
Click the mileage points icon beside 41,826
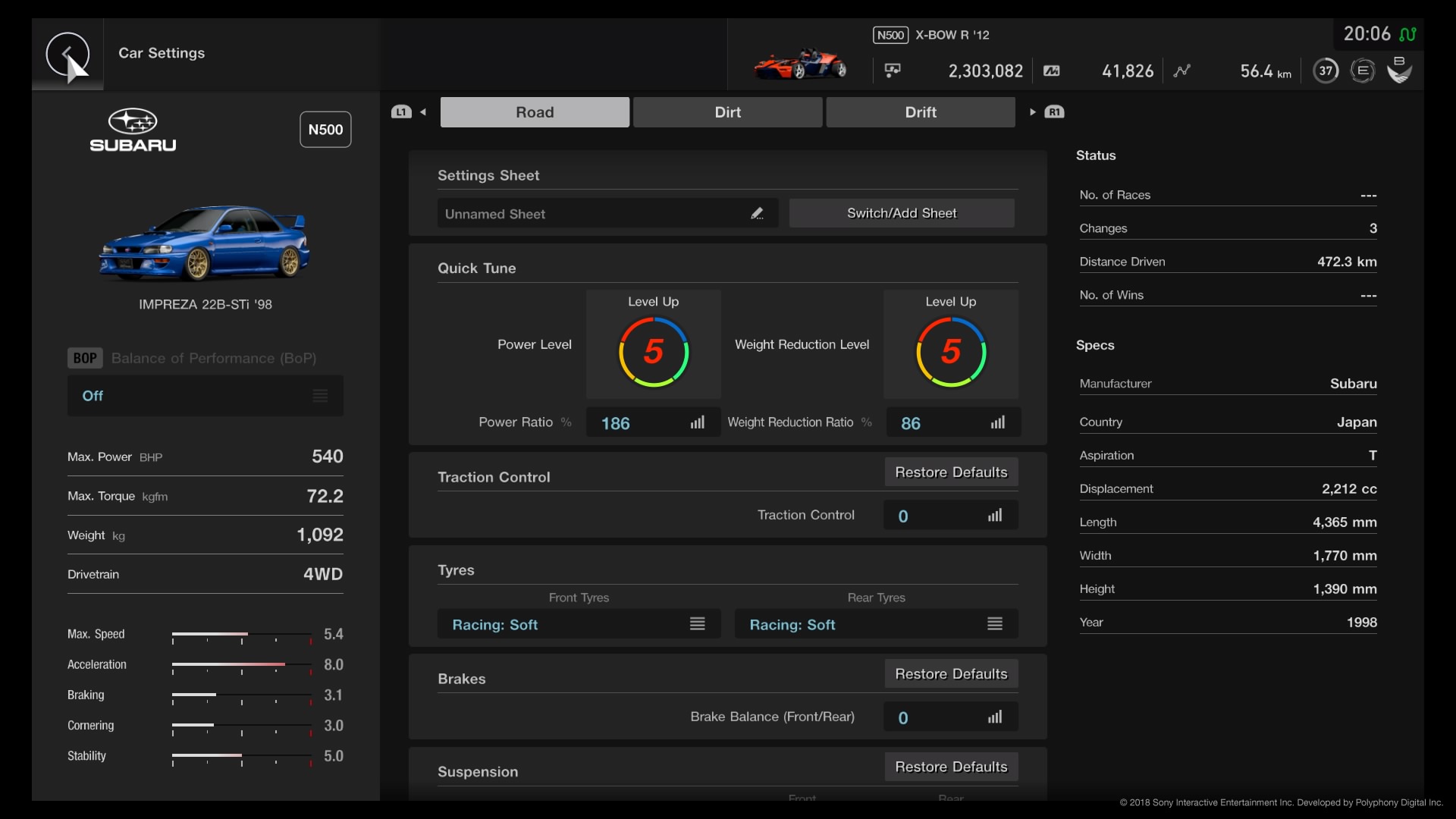coord(1052,71)
